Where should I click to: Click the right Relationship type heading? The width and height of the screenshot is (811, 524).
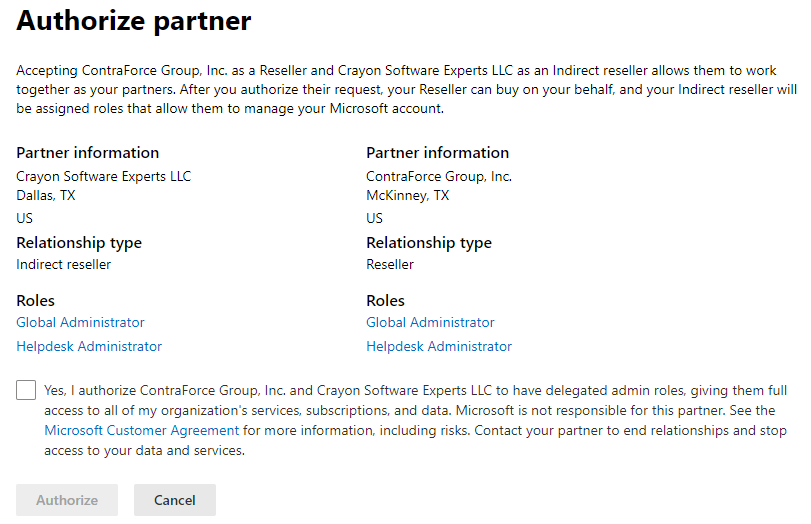[x=429, y=243]
